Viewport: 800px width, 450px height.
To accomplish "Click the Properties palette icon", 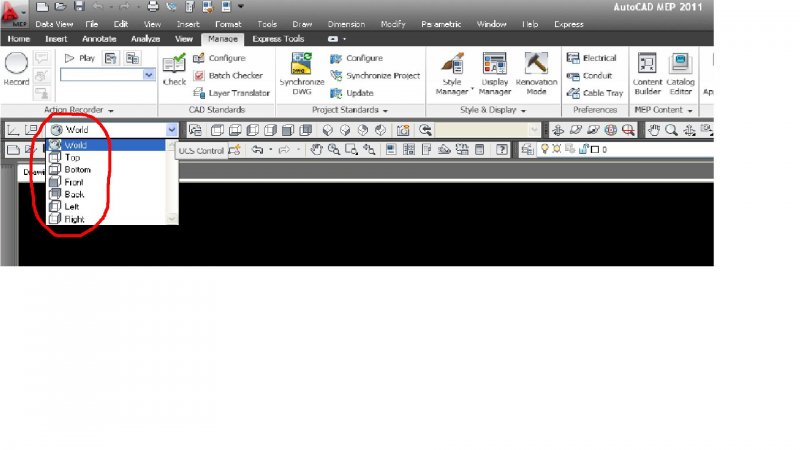I will (391, 149).
